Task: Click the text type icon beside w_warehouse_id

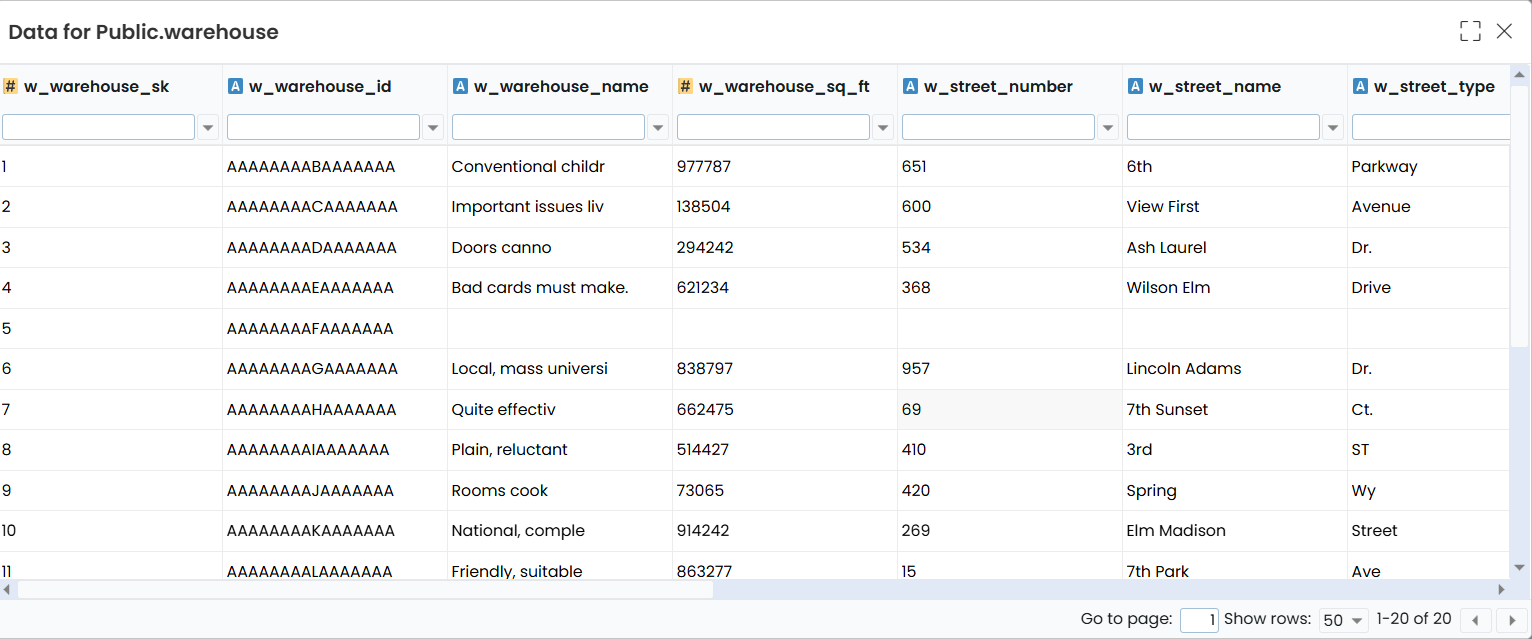Action: [x=235, y=86]
